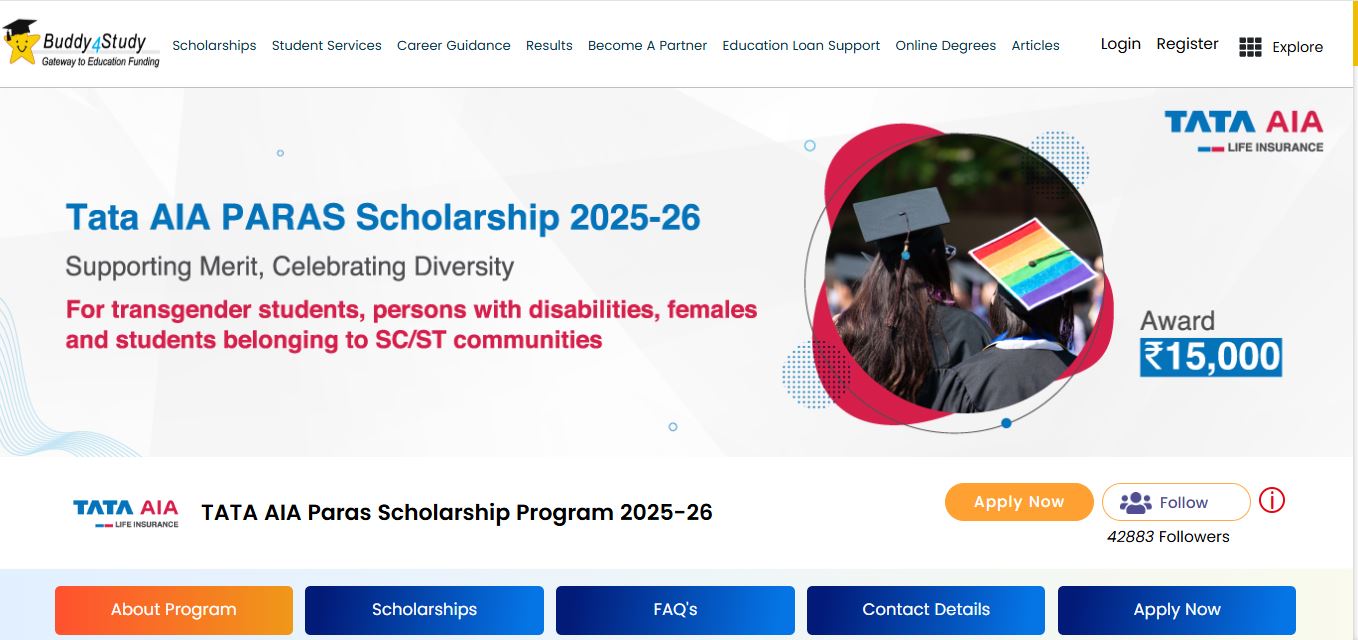Image resolution: width=1358 pixels, height=640 pixels.
Task: Go to Results in the top navigation
Action: pos(549,45)
